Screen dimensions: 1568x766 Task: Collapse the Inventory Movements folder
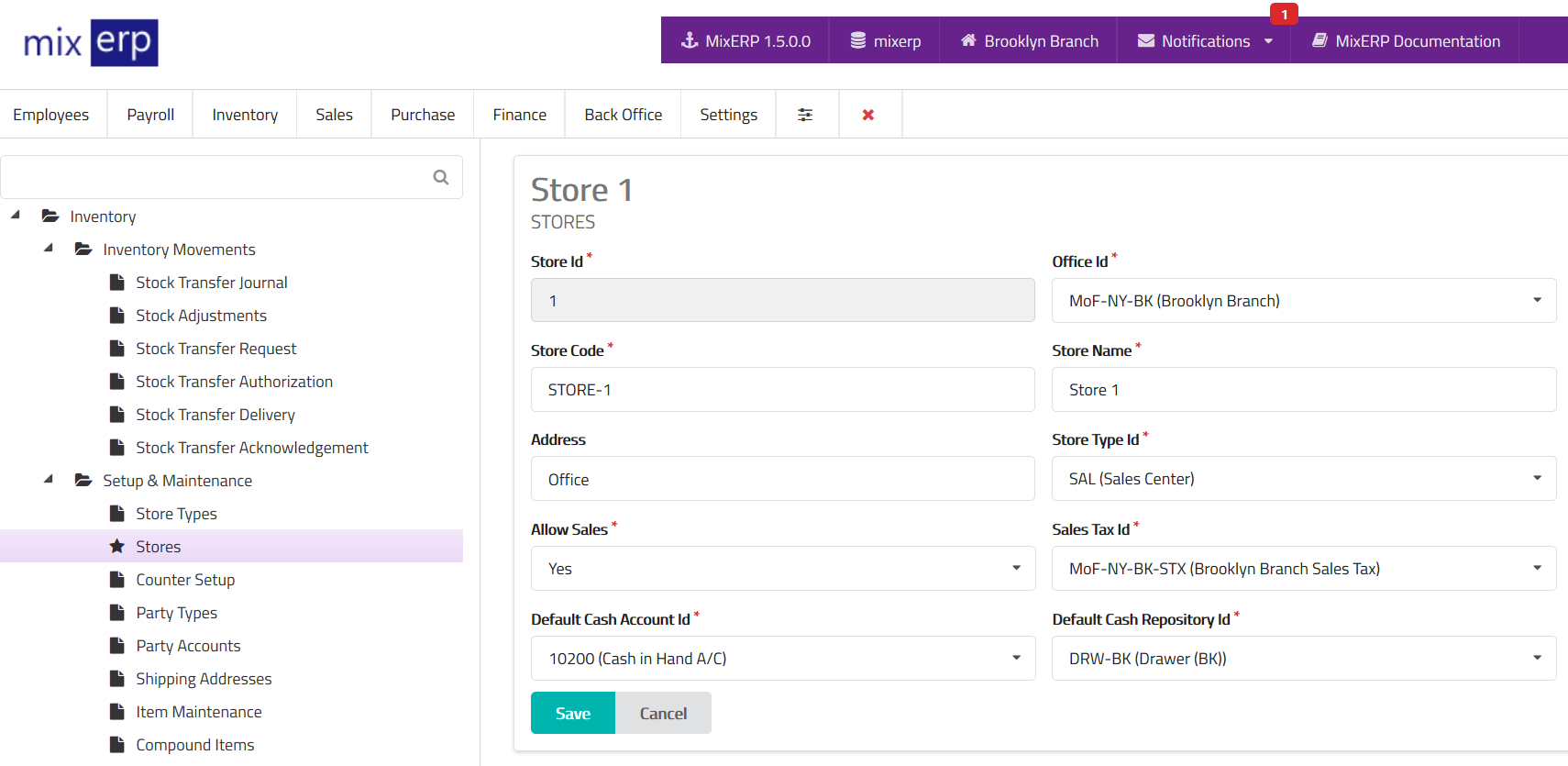coord(49,249)
